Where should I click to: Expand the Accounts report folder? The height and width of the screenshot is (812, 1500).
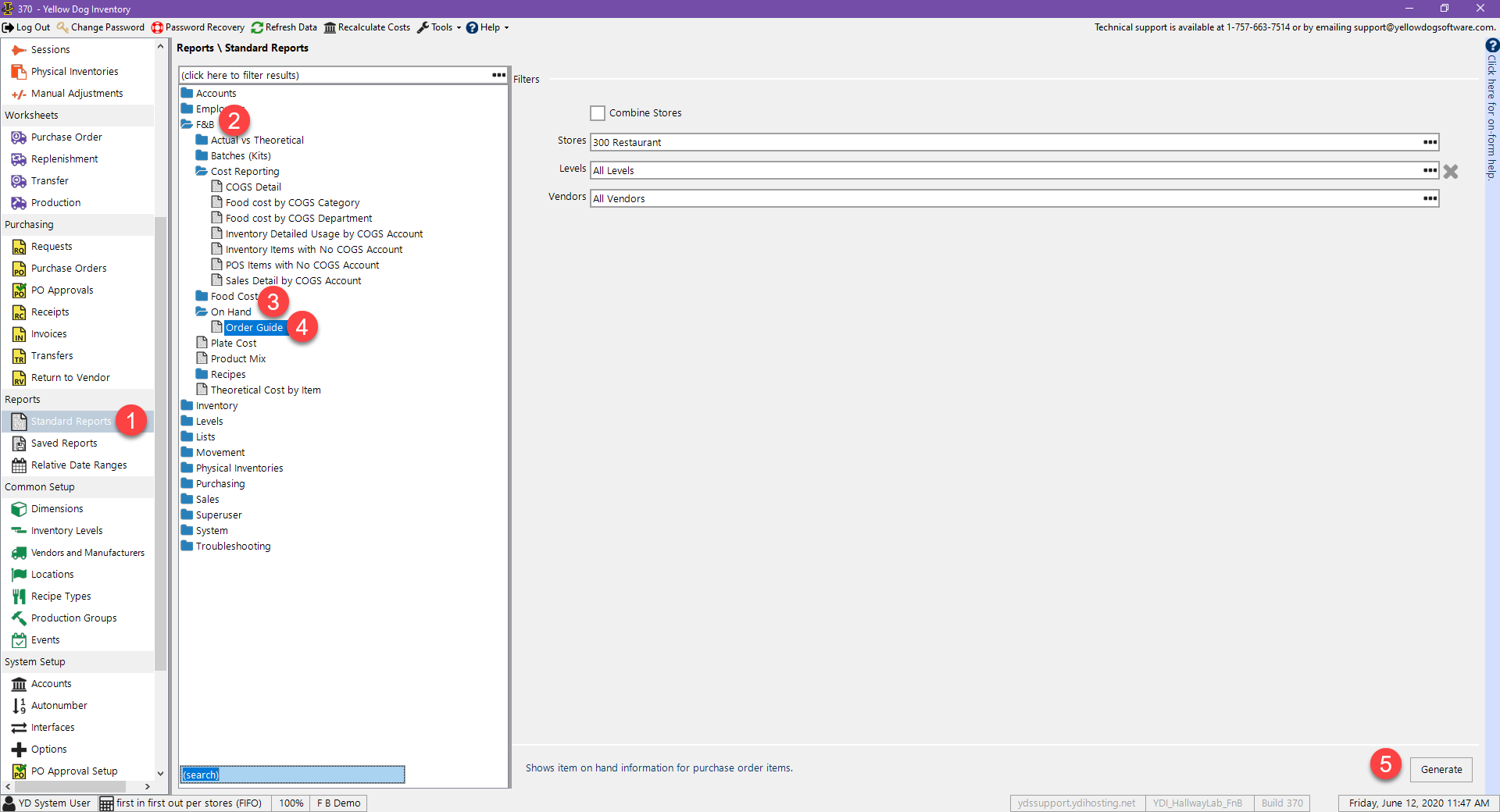(187, 93)
